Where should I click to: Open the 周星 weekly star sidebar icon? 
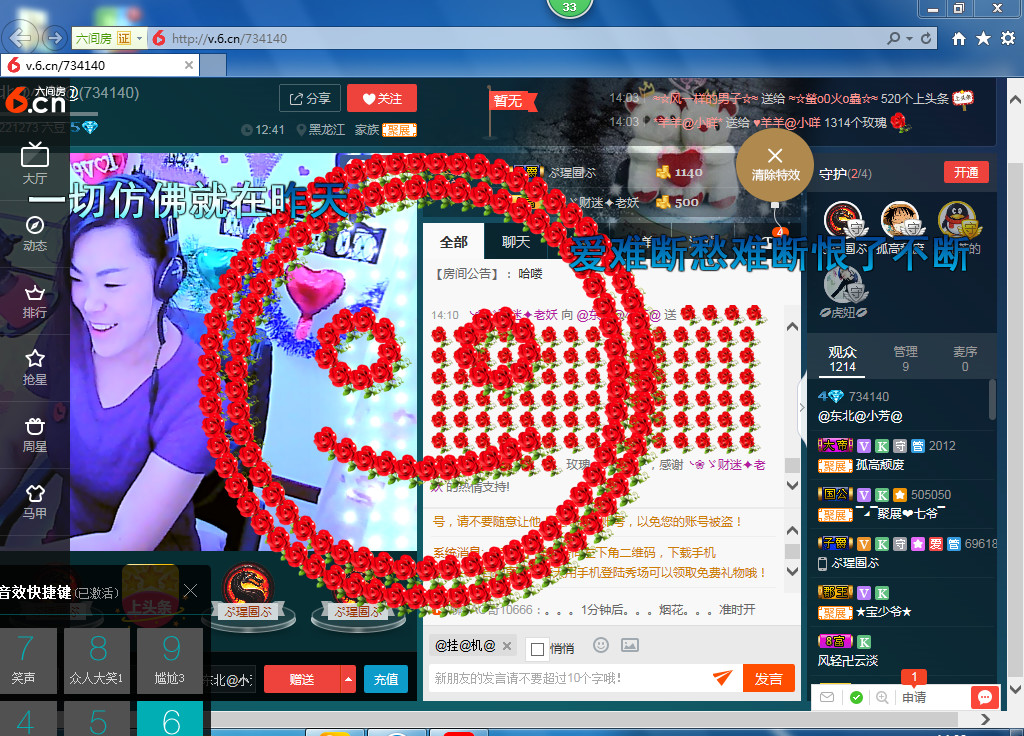tap(35, 435)
